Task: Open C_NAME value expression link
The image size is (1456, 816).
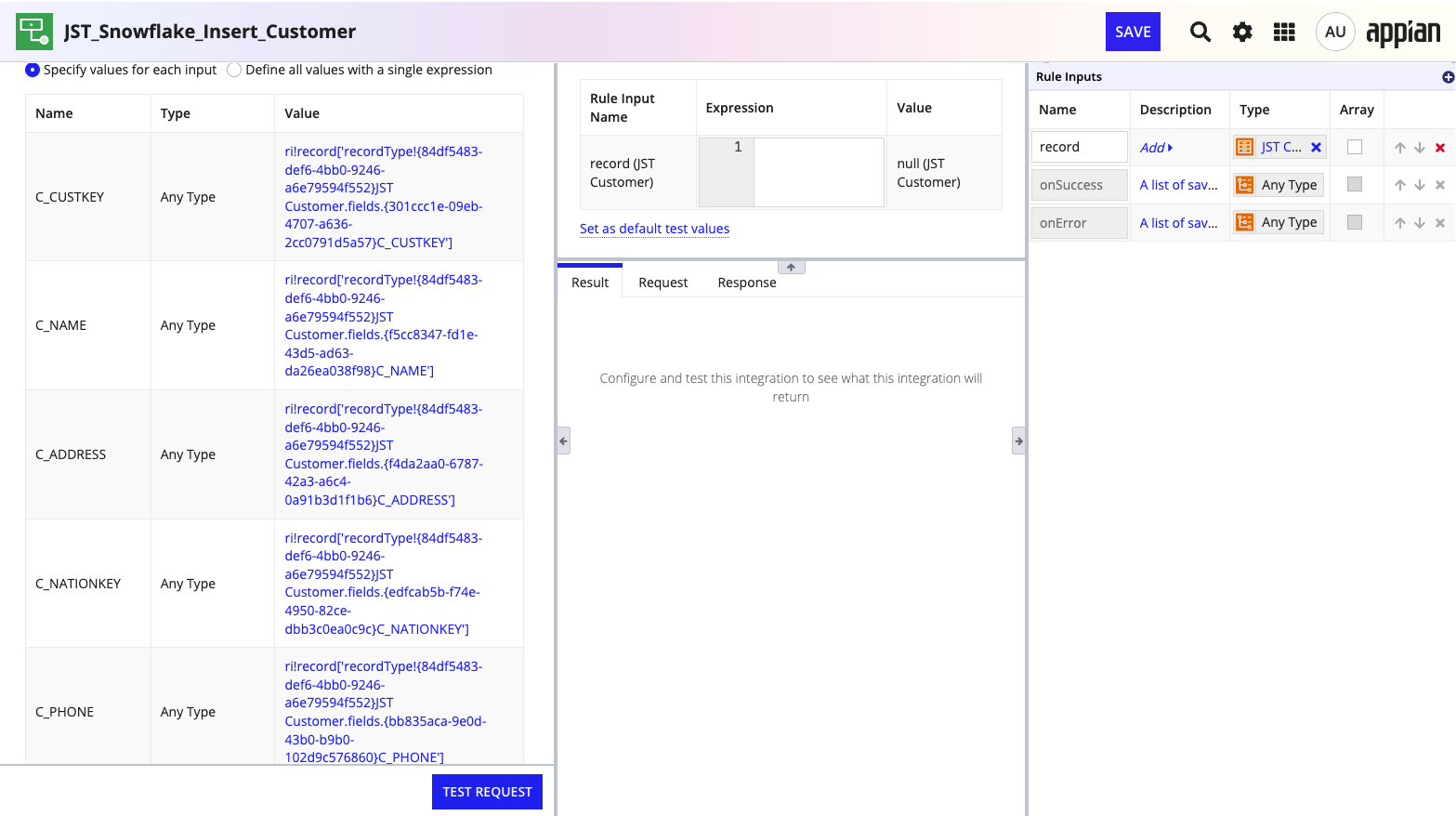Action: (382, 325)
